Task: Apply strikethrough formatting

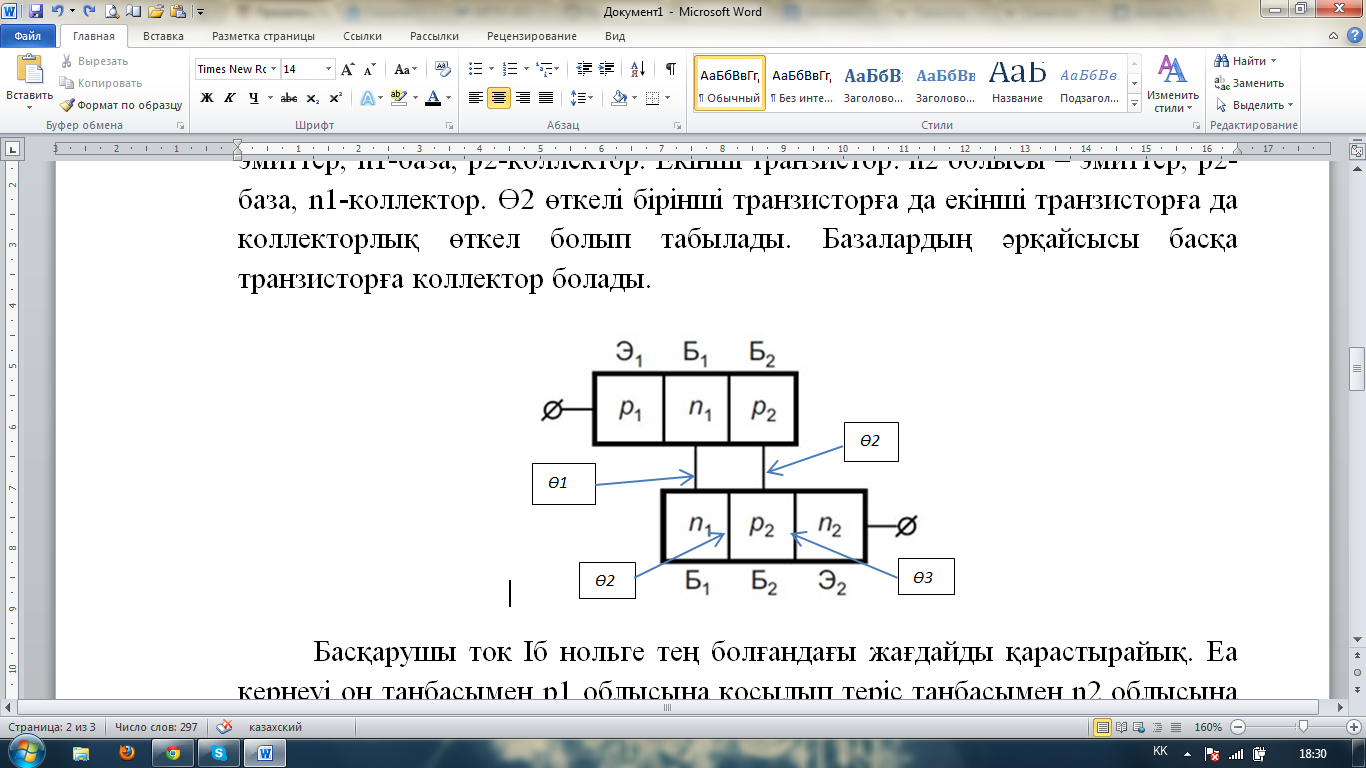Action: 289,98
